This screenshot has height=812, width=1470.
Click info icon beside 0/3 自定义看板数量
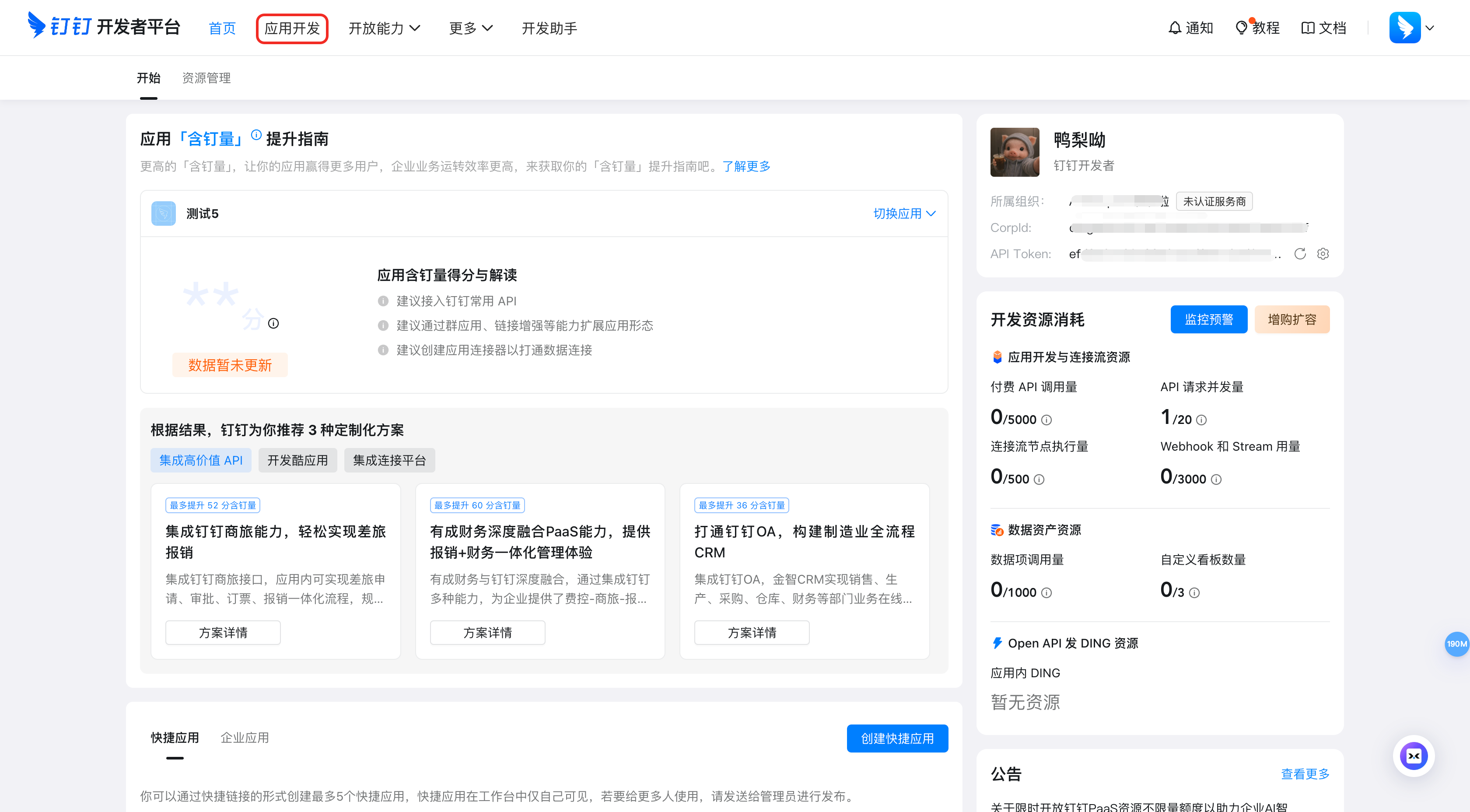pyautogui.click(x=1194, y=593)
